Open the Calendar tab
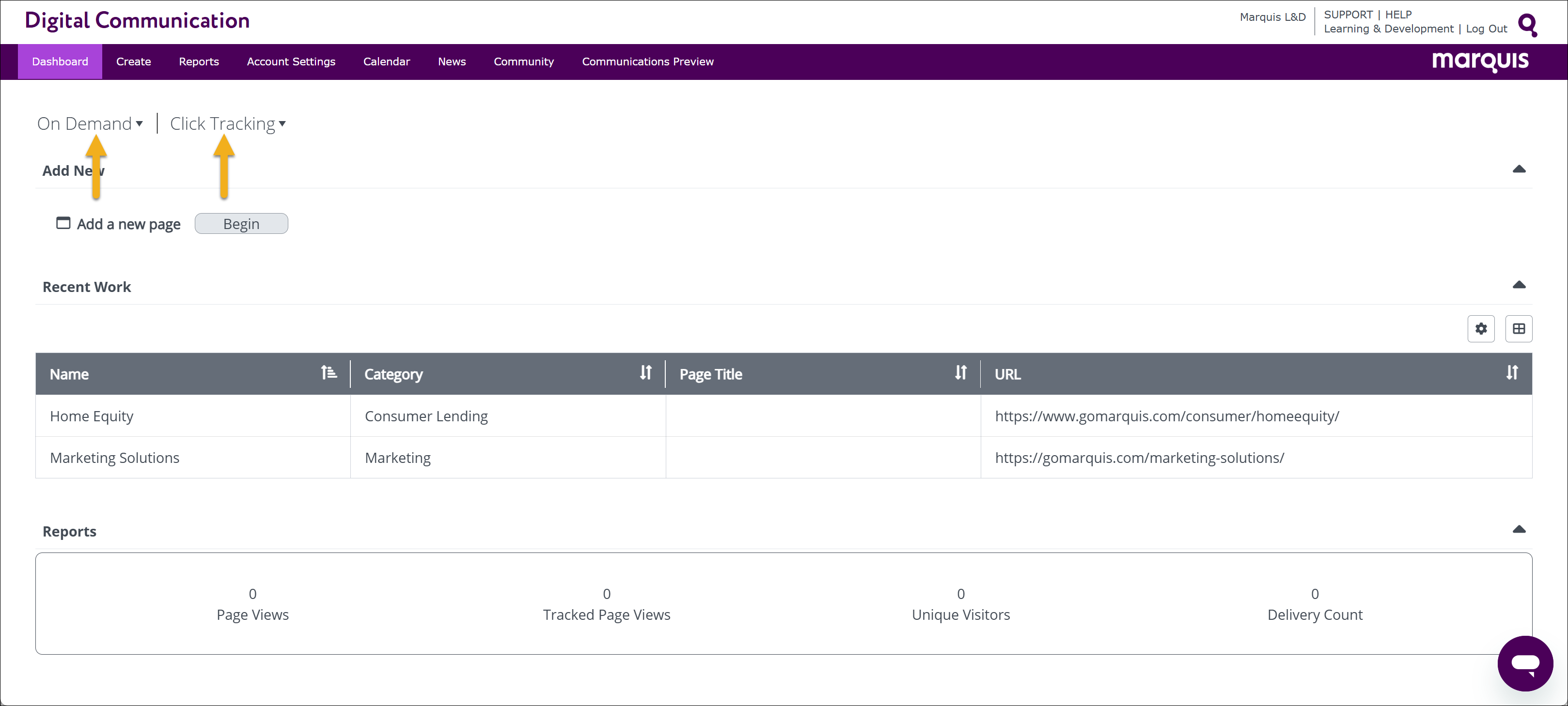 tap(387, 61)
